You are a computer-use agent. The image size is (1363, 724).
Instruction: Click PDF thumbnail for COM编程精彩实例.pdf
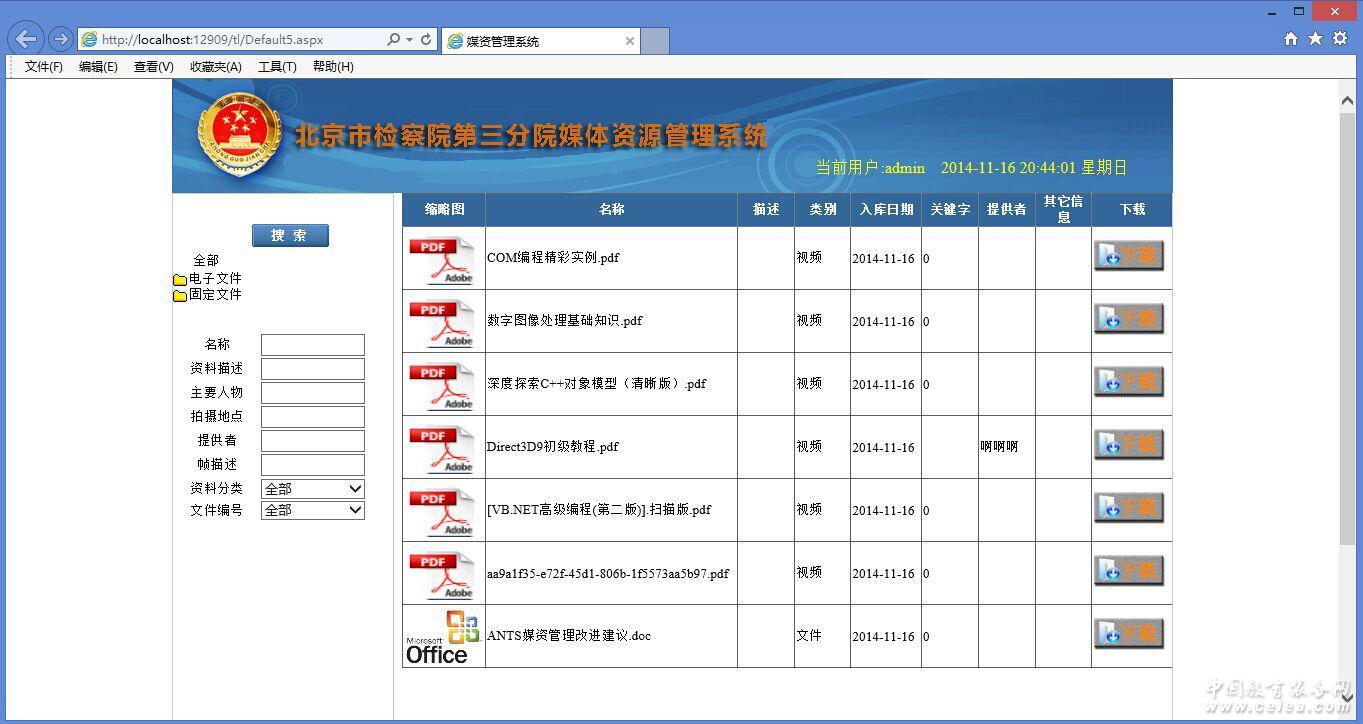[442, 259]
